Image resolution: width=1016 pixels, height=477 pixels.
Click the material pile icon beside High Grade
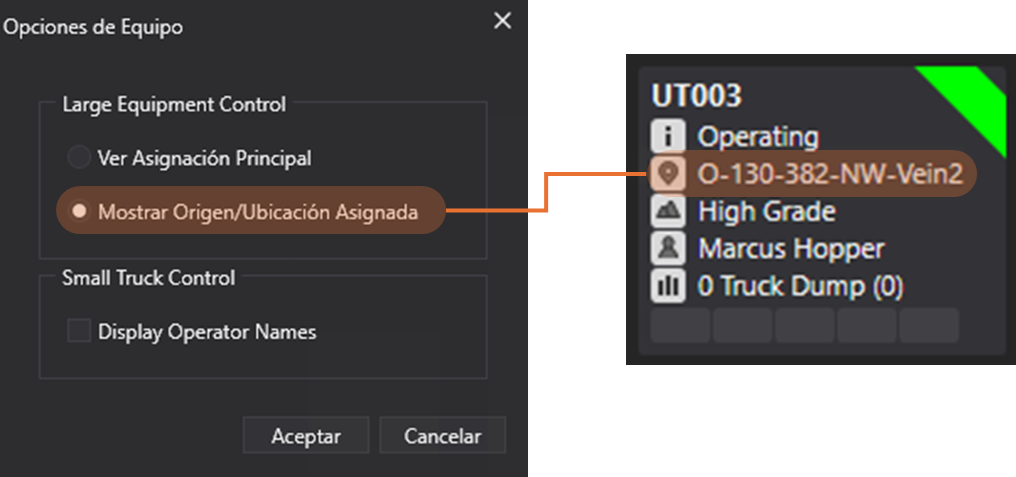[x=667, y=211]
